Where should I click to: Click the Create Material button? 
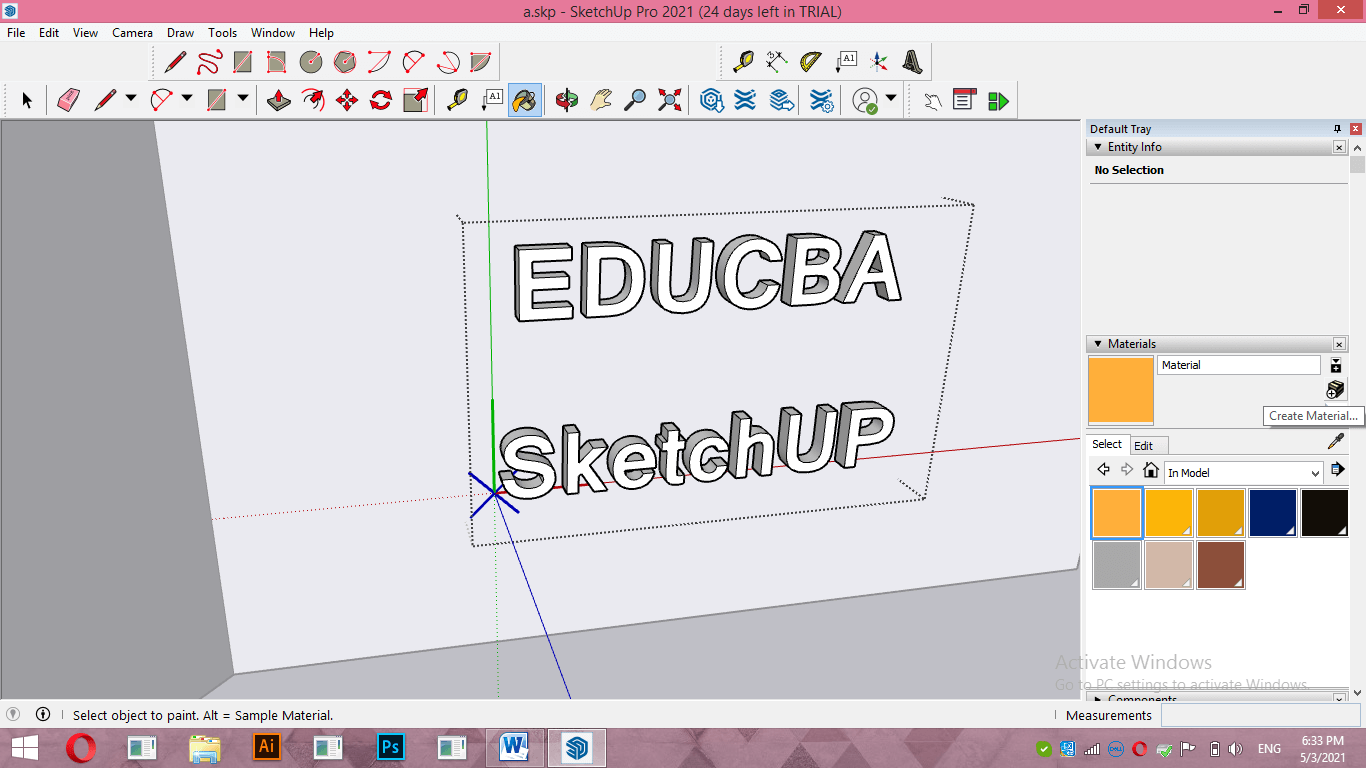pos(1335,390)
